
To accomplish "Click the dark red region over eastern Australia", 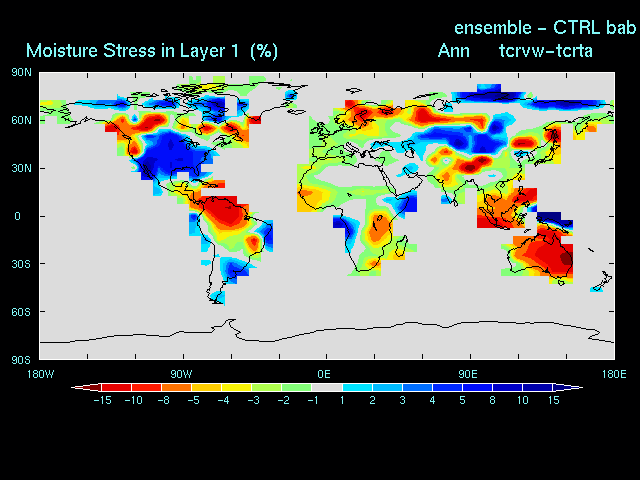I will pyautogui.click(x=566, y=259).
